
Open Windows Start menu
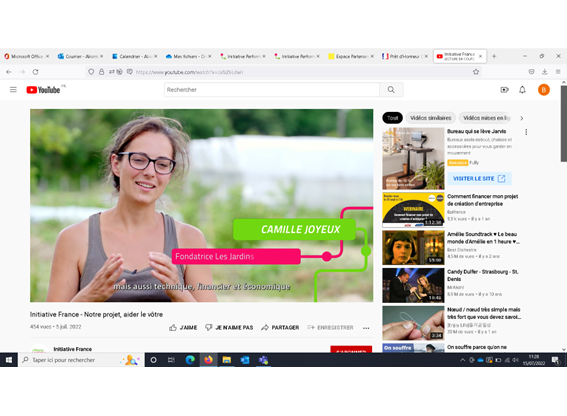[x=9, y=360]
